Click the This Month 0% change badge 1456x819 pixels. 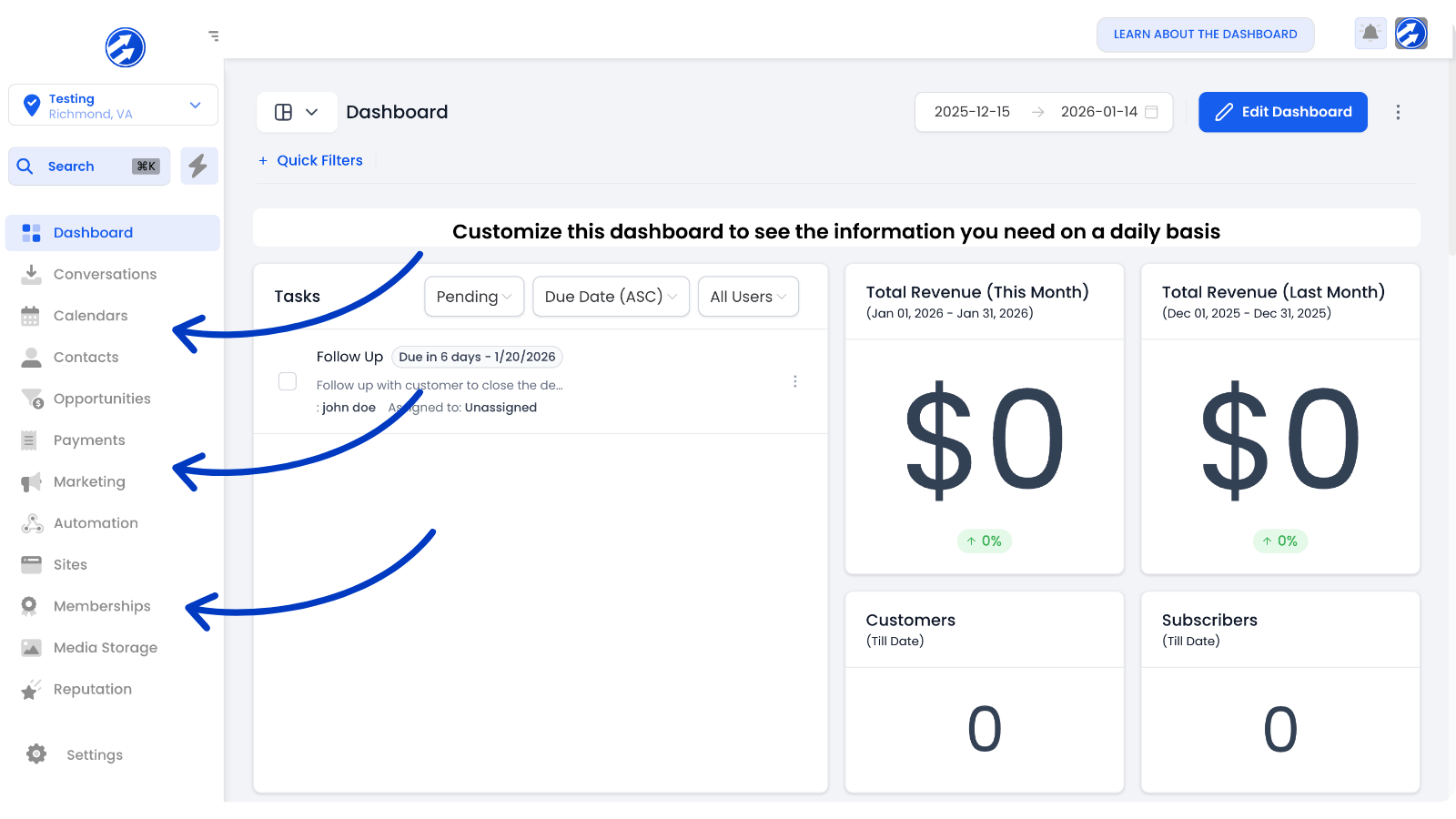(x=985, y=541)
